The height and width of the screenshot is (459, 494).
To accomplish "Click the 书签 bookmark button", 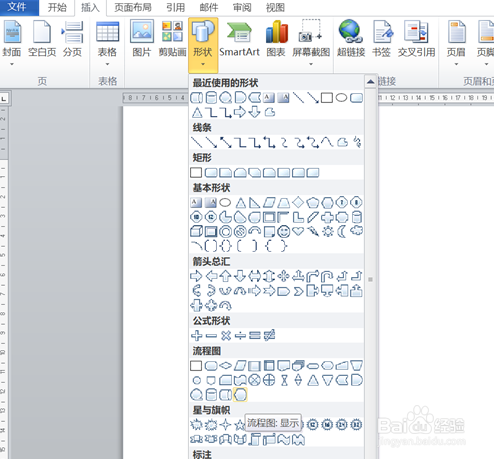I will click(x=382, y=39).
